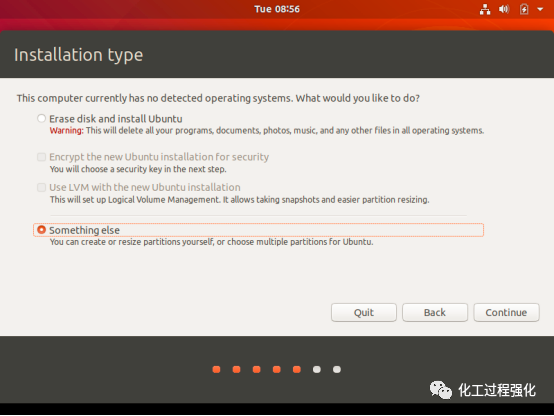Click the battery charging icon in top bar
This screenshot has width=554, height=416.
point(524,9)
